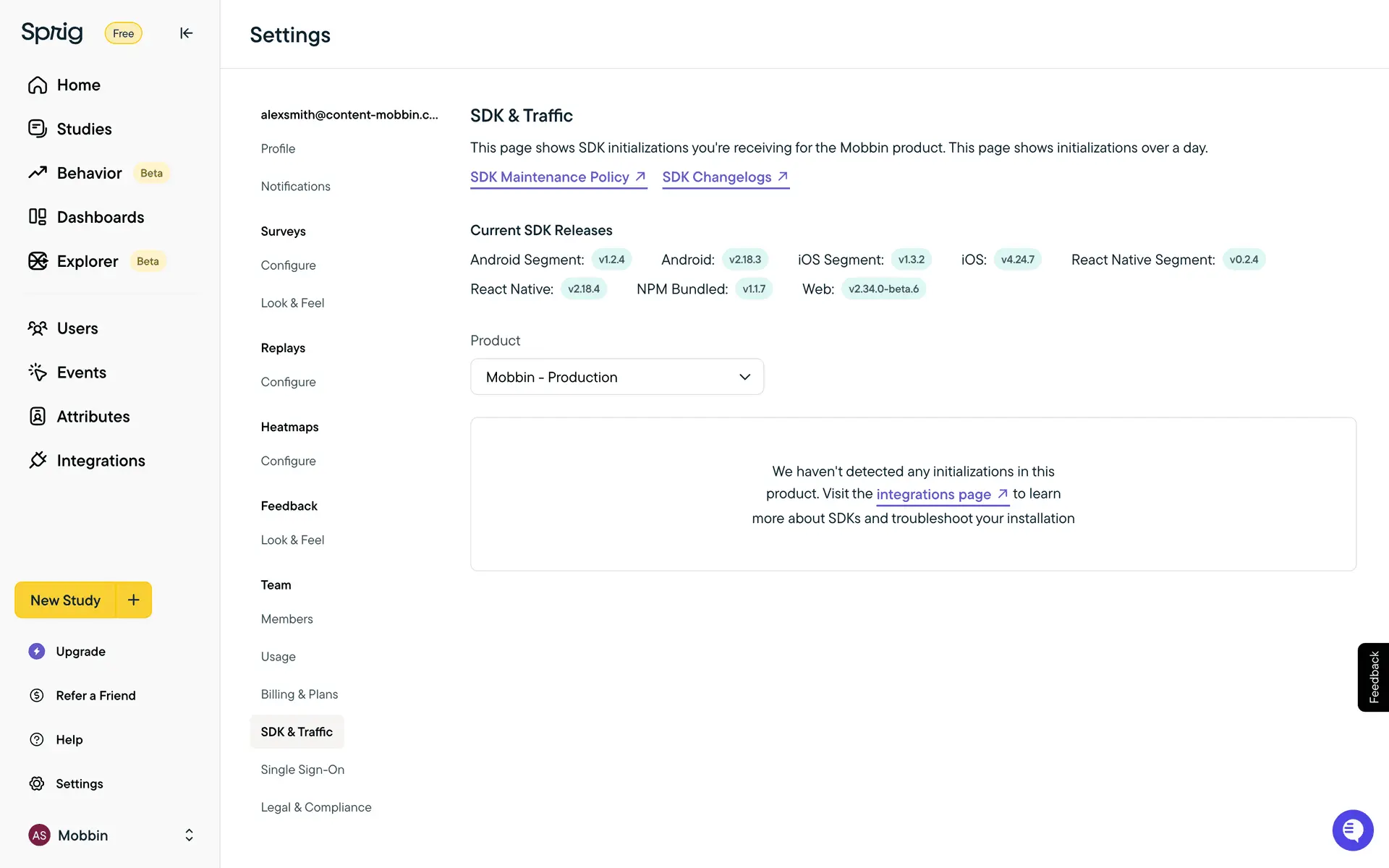Open the Integrations plug icon
This screenshot has height=868, width=1389.
point(38,461)
